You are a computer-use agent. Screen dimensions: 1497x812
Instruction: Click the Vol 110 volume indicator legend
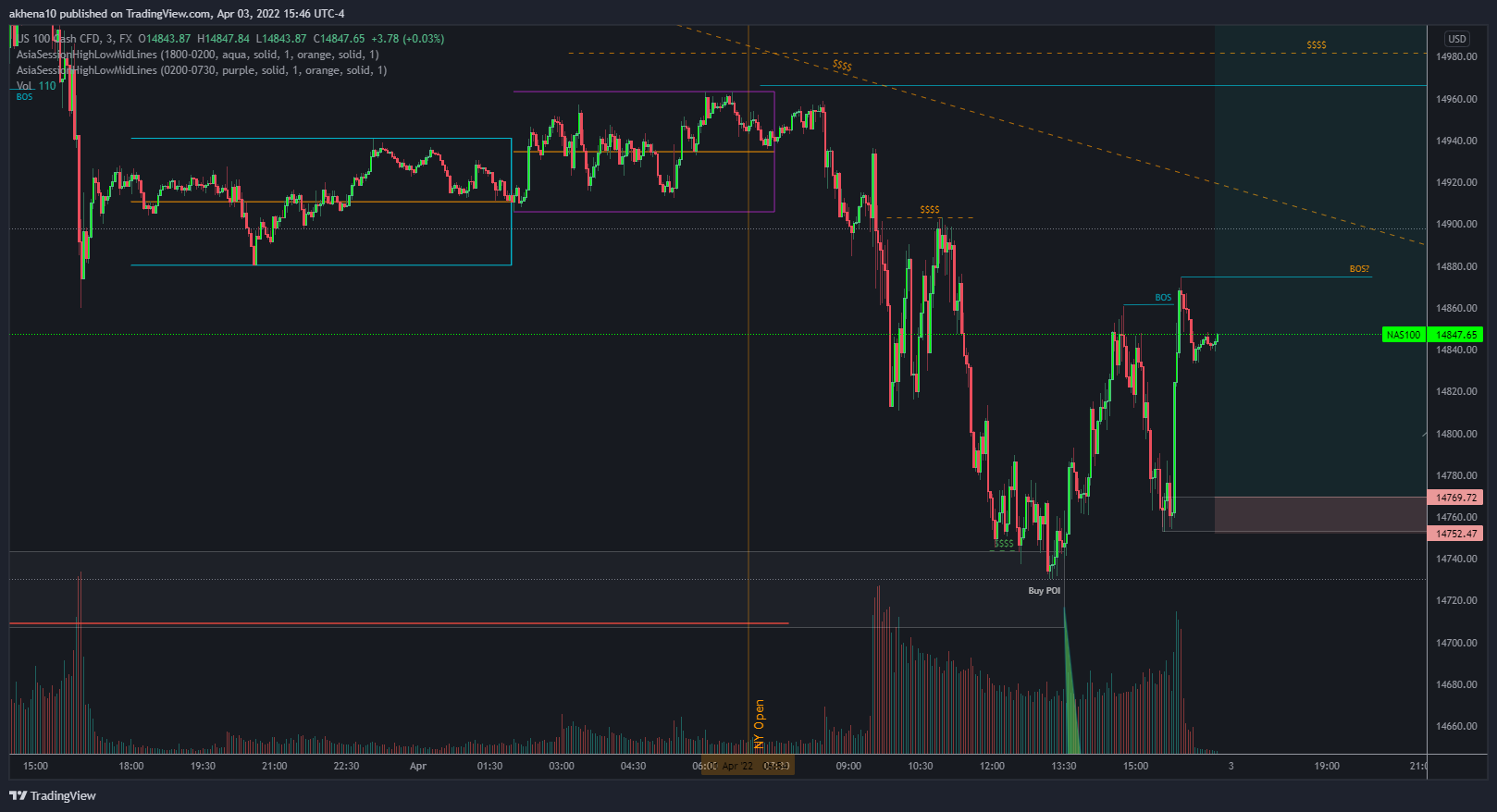tap(36, 86)
